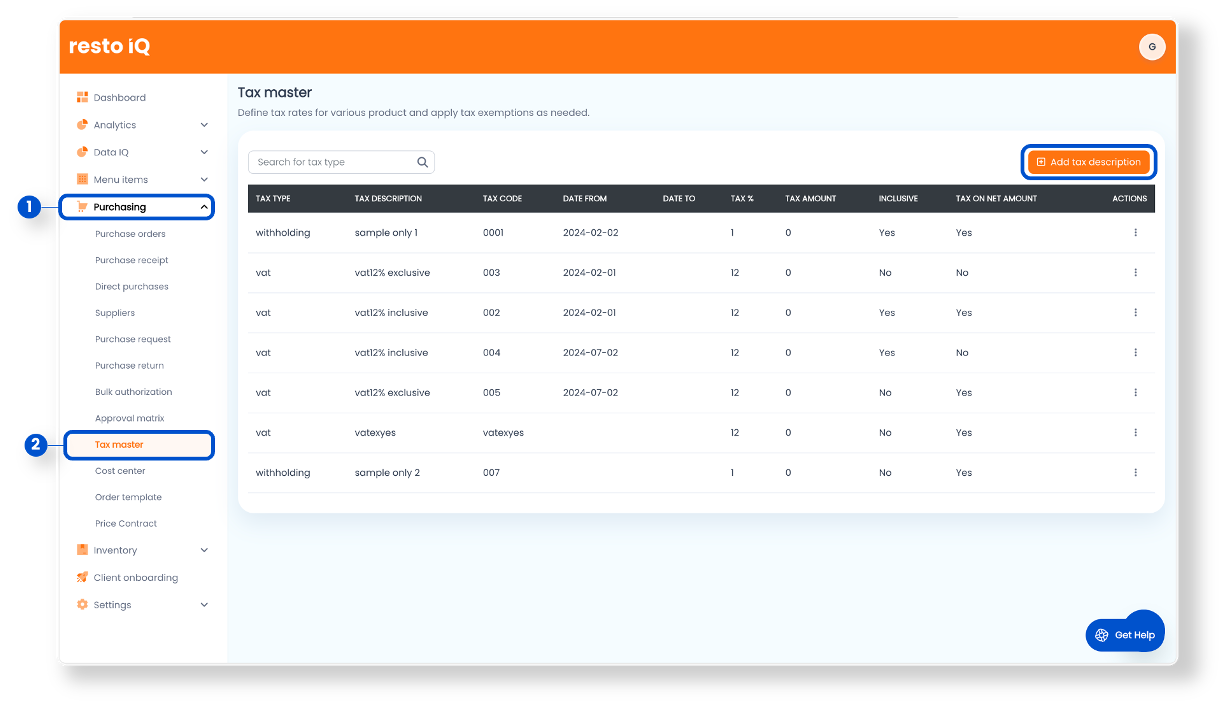The height and width of the screenshot is (708, 1226).
Task: Click the TAX % column header
Action: pos(742,199)
